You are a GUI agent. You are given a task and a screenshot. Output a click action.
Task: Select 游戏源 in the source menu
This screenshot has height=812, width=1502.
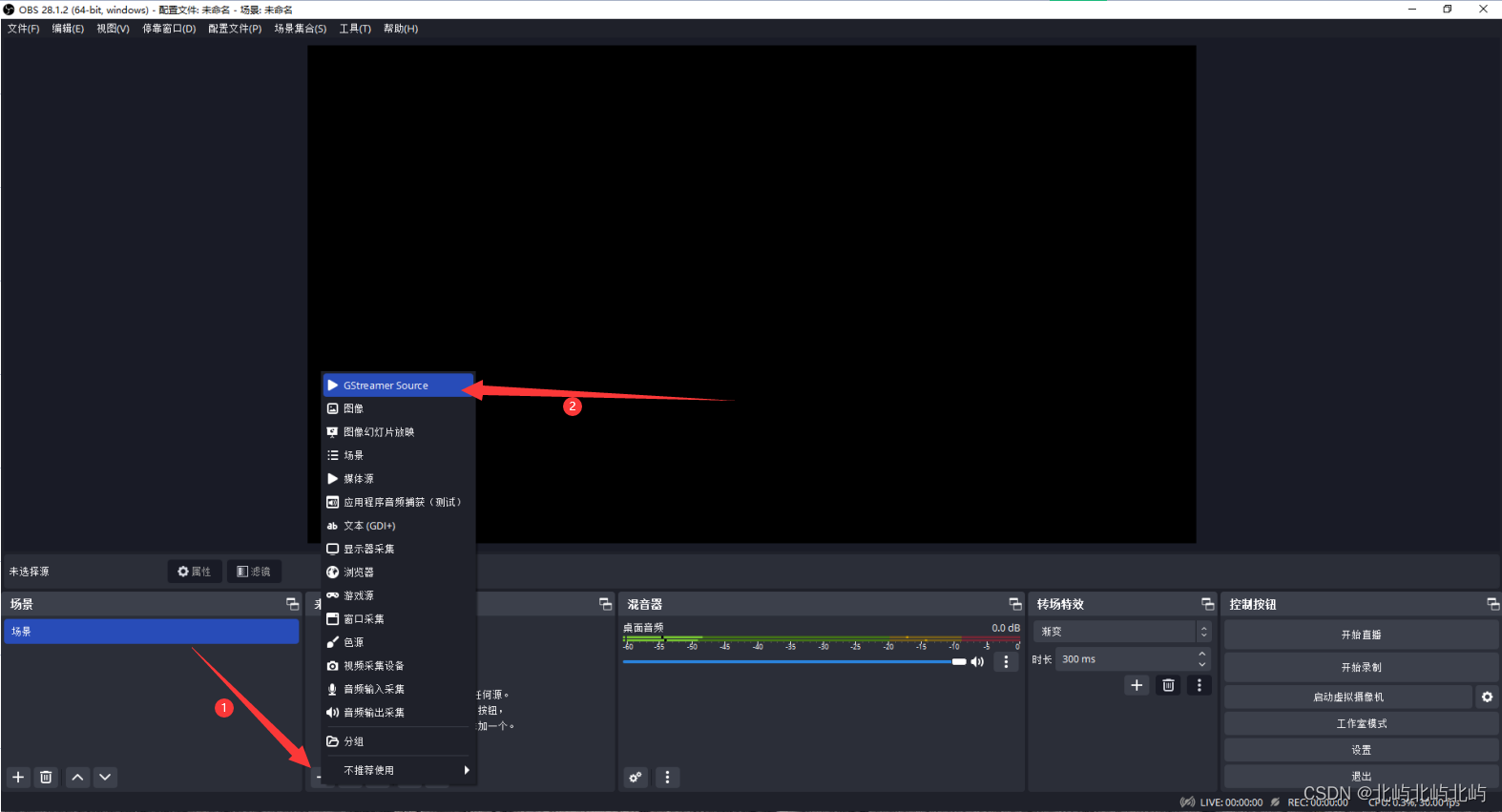pyautogui.click(x=398, y=595)
